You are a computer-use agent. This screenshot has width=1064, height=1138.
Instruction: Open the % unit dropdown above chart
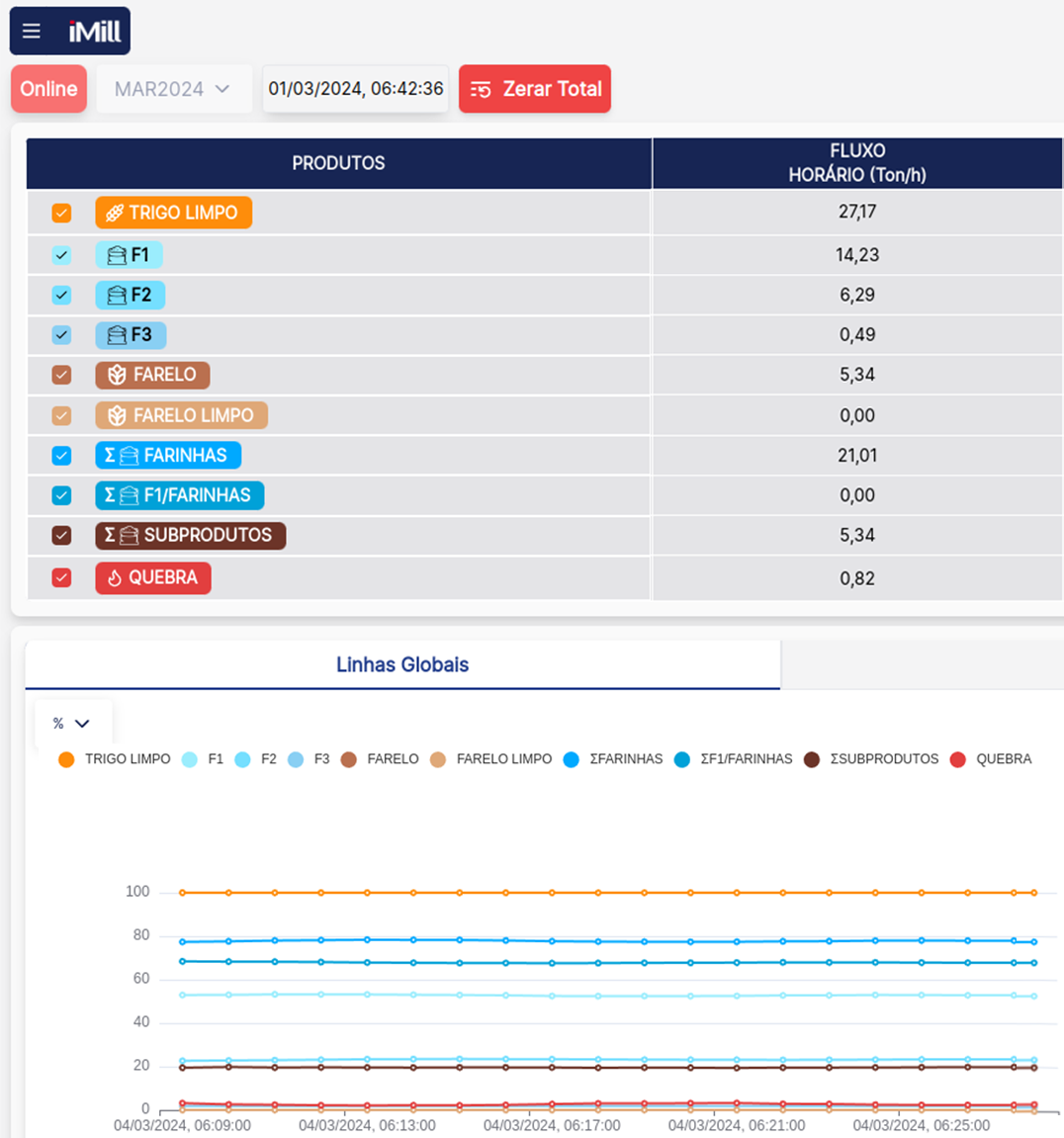point(72,724)
